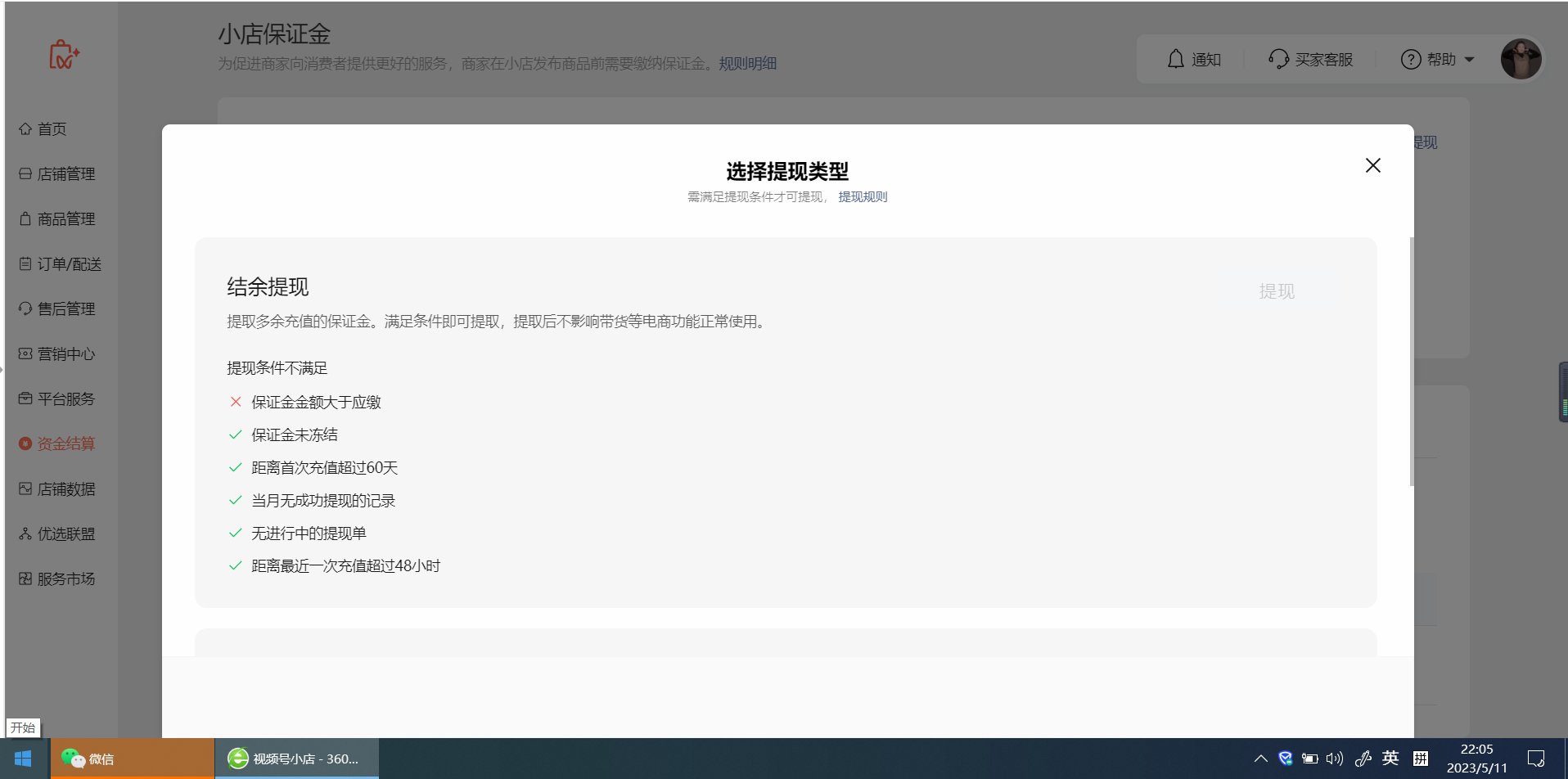Viewport: 1568px width, 779px height.
Task: Open the volume speaker tray icon
Action: click(x=1335, y=759)
